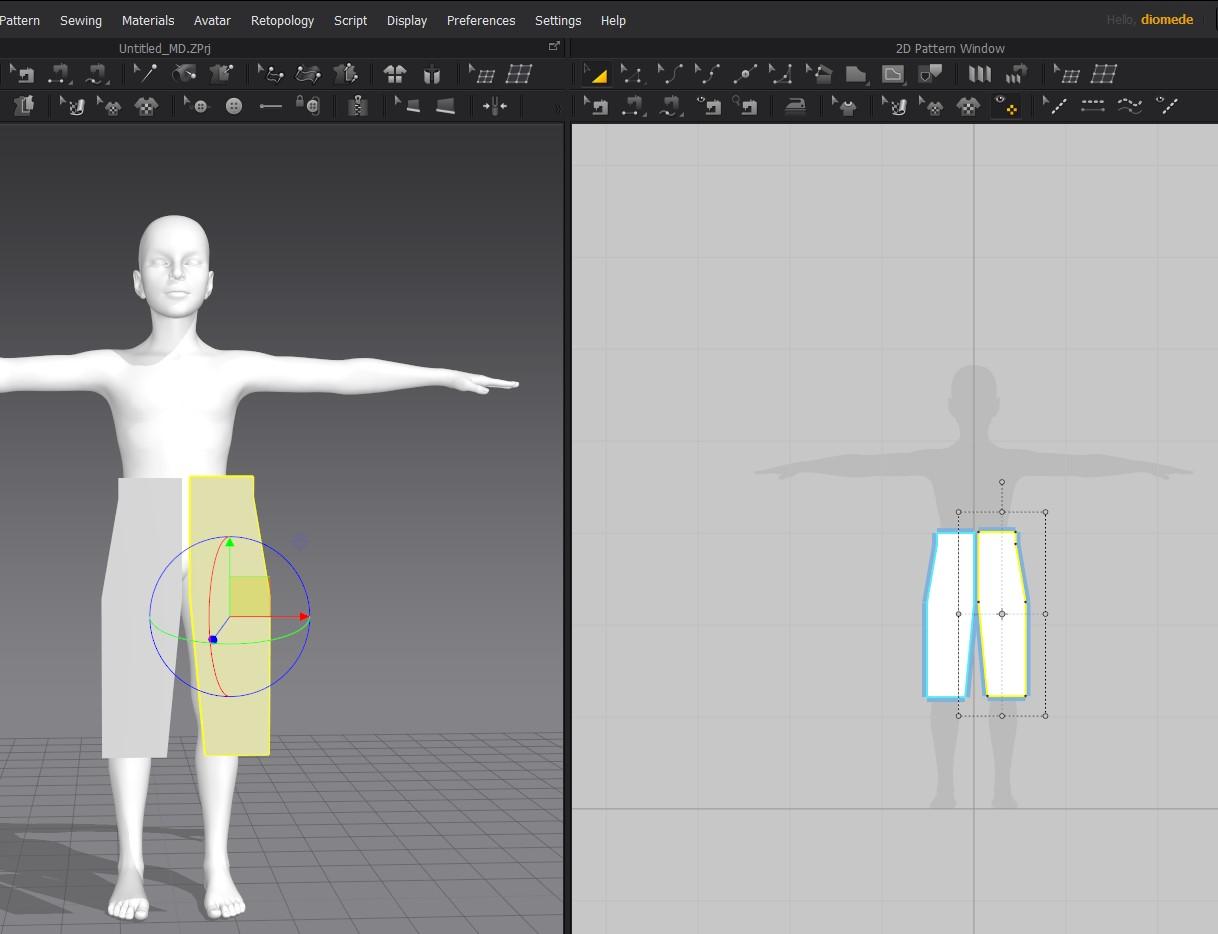
Task: Click the diomede username link
Action: point(1166,20)
